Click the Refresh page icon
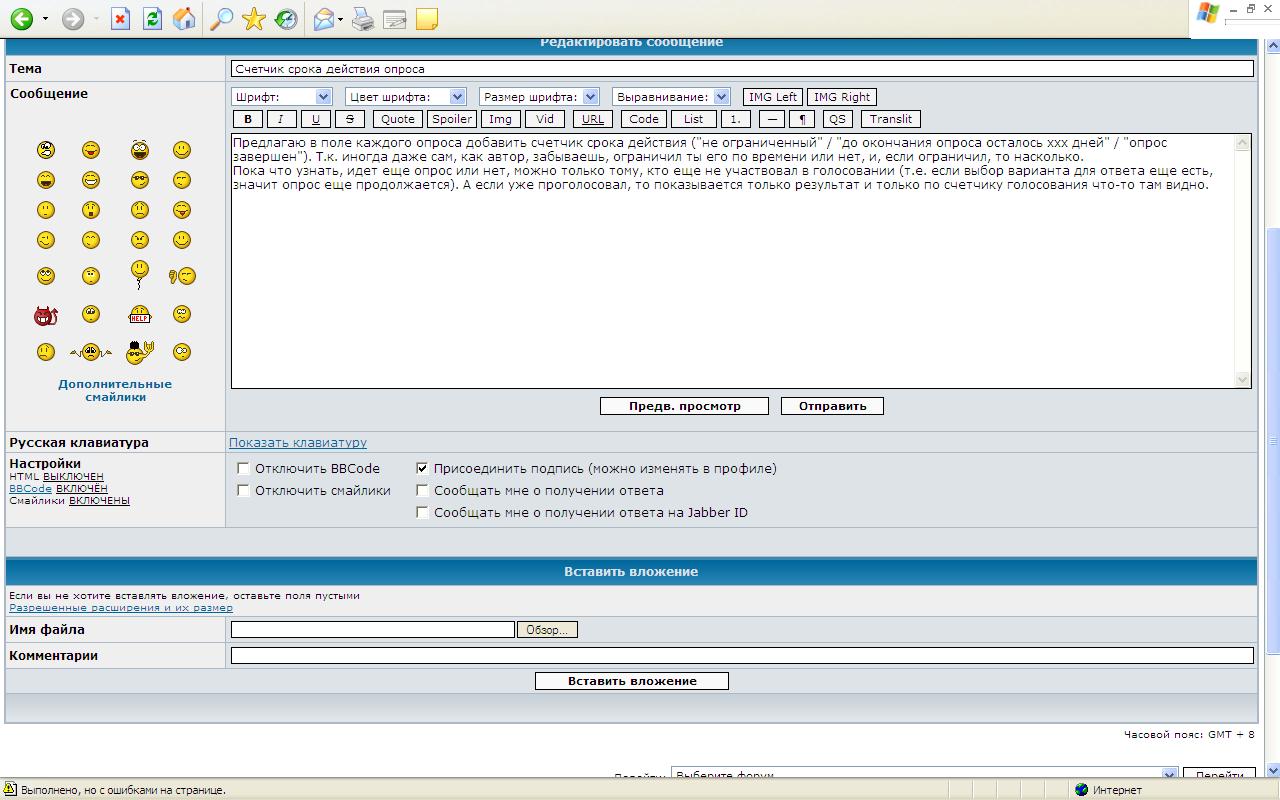The height and width of the screenshot is (800, 1280). 152,19
